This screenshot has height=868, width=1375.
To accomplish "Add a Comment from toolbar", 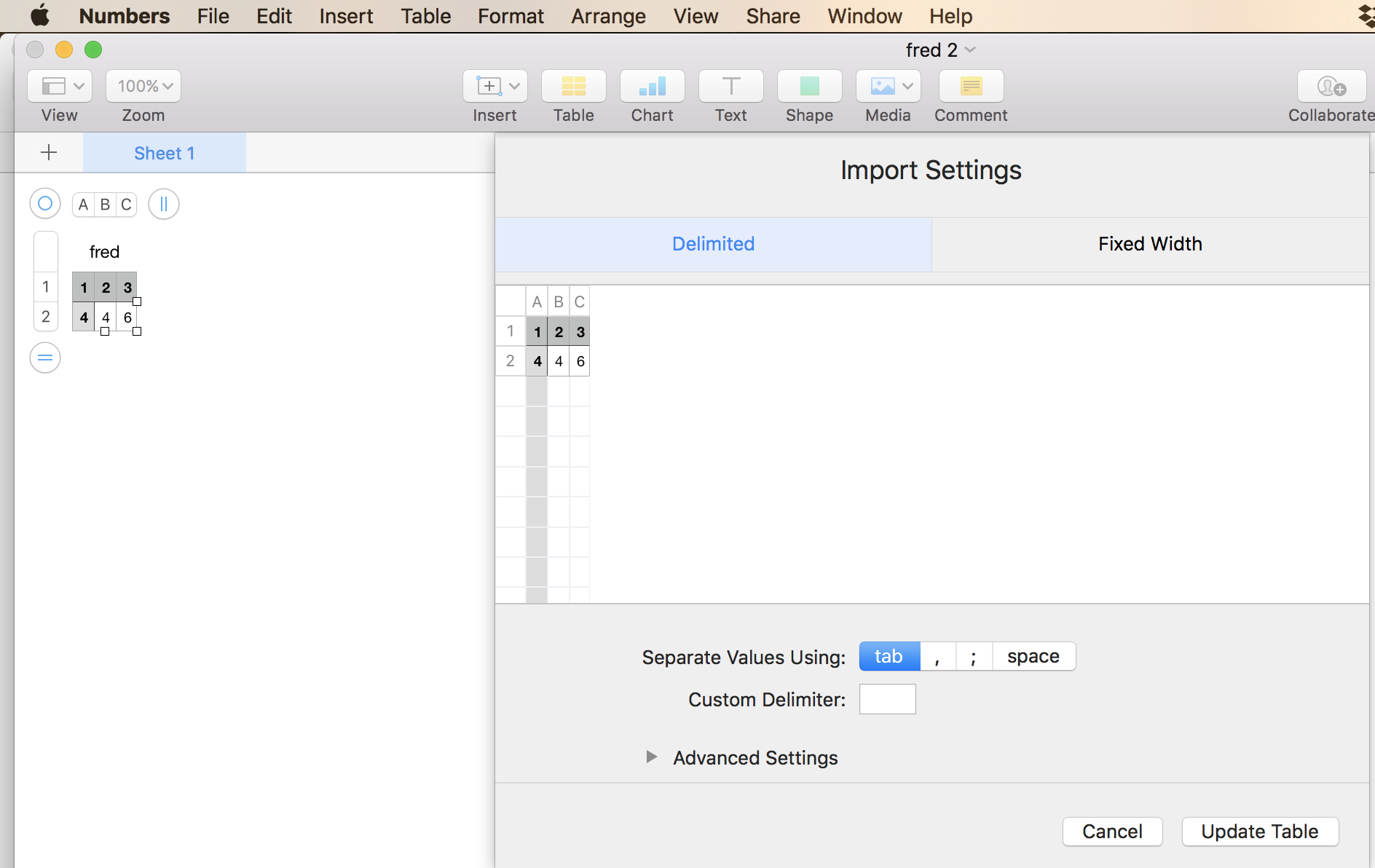I will (972, 86).
